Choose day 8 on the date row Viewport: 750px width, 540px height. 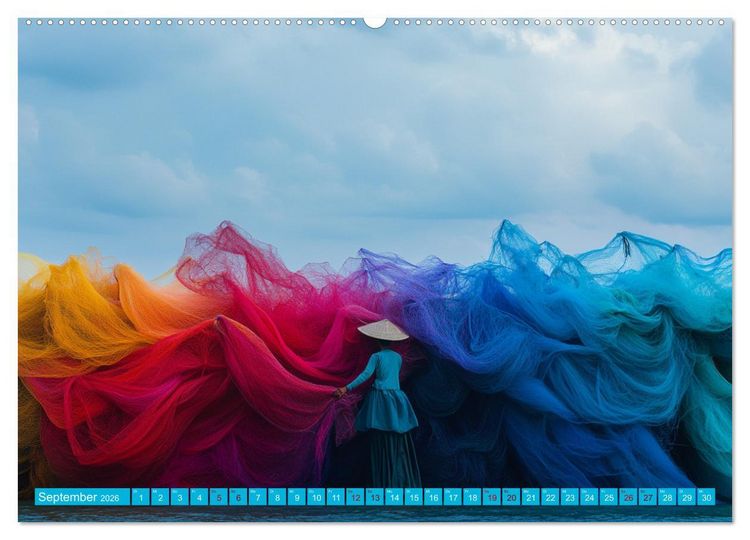click(x=277, y=497)
